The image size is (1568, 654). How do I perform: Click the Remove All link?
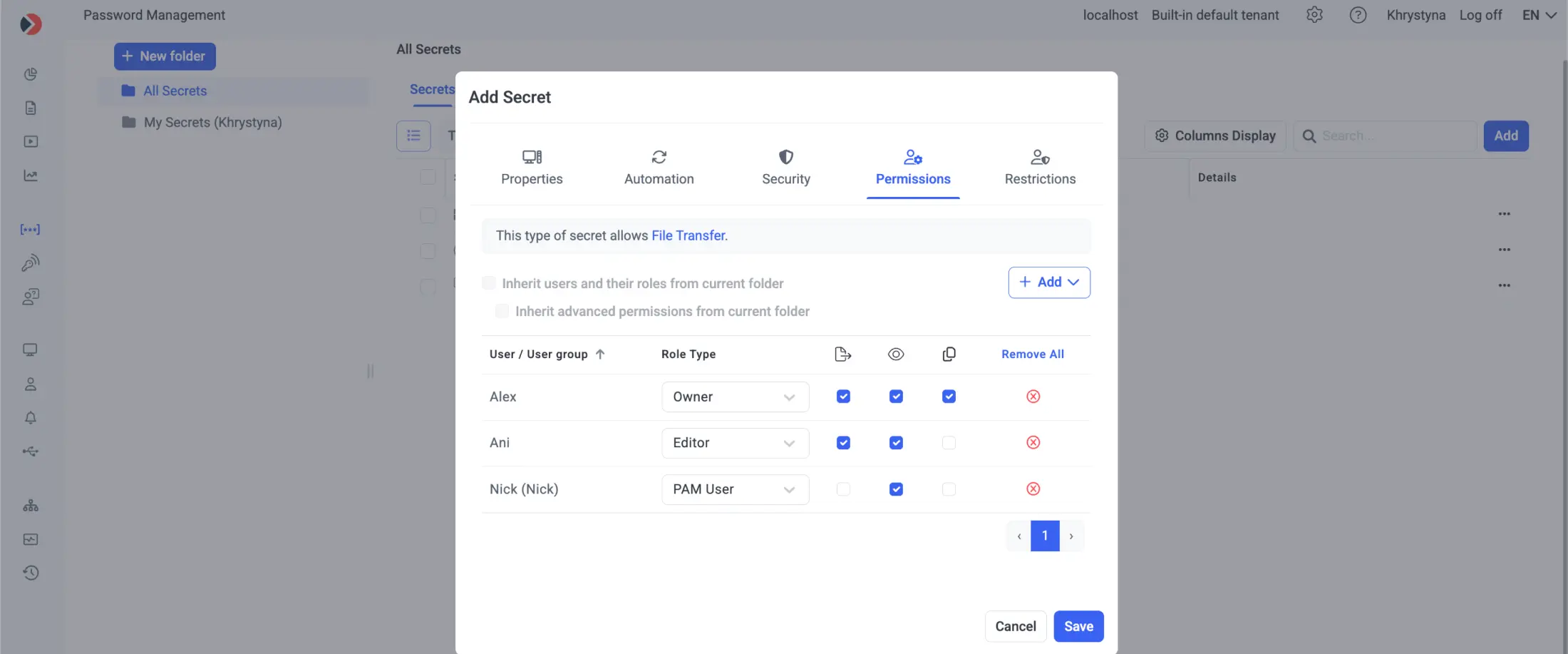pyautogui.click(x=1032, y=354)
